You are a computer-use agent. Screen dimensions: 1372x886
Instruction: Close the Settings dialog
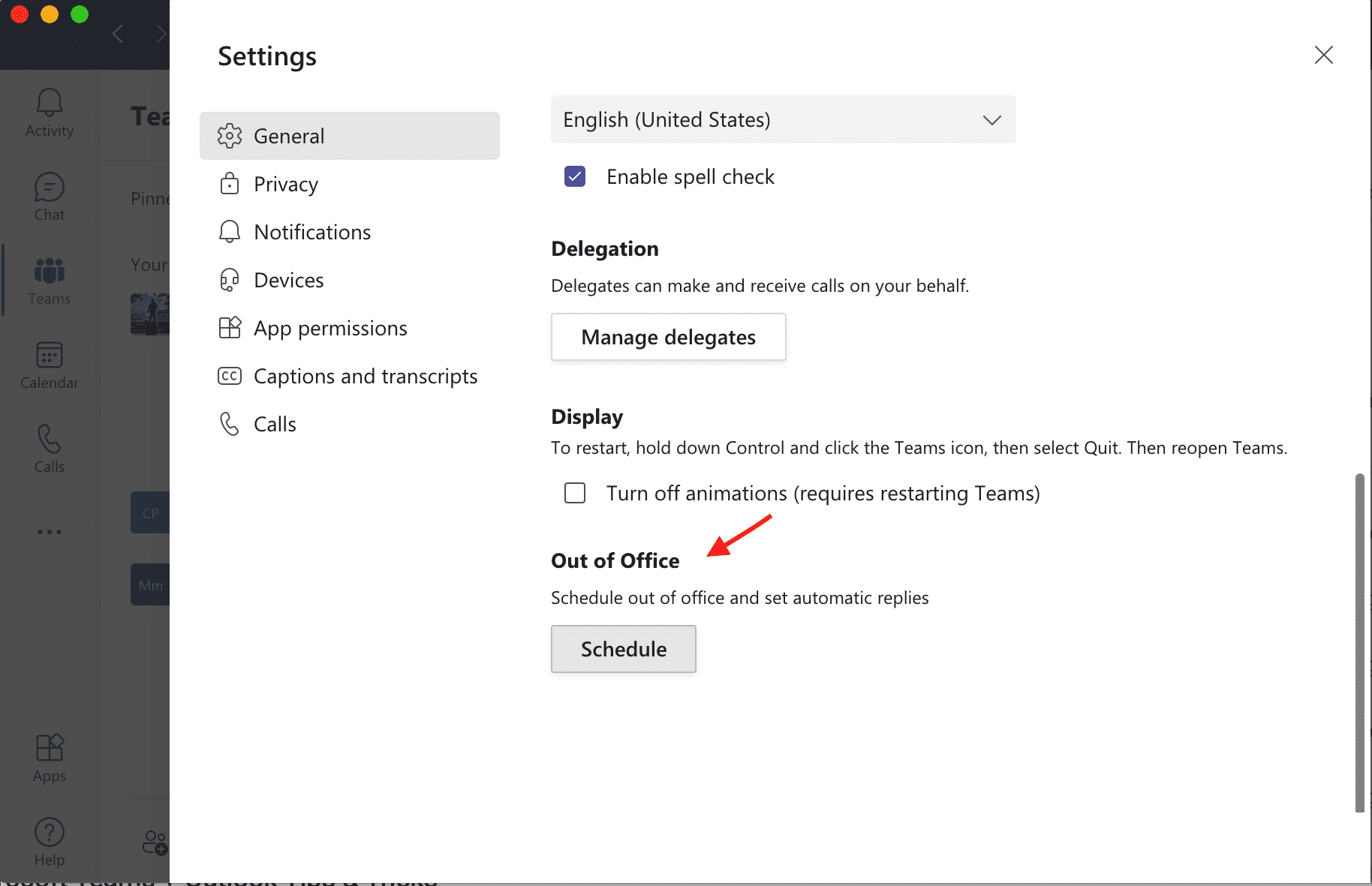point(1323,55)
